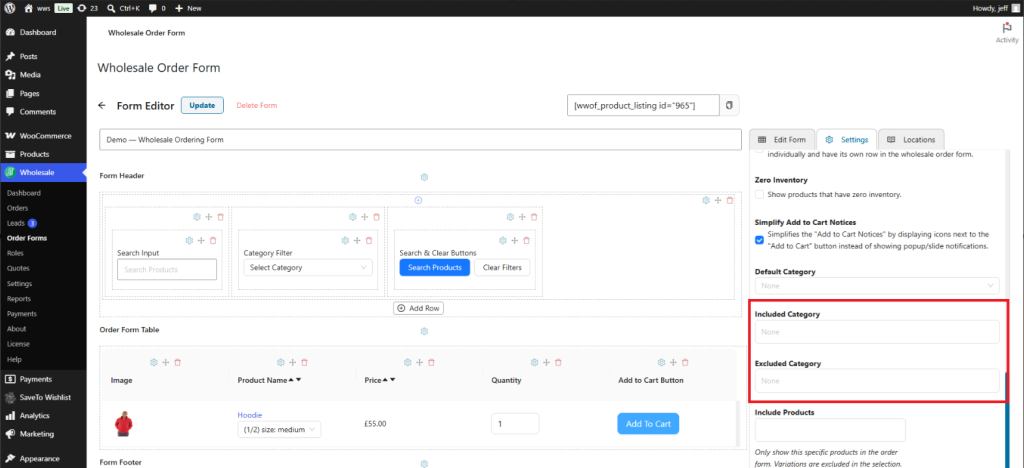Click the back arrow beside Form Editor
This screenshot has width=1024, height=468.
[102, 105]
